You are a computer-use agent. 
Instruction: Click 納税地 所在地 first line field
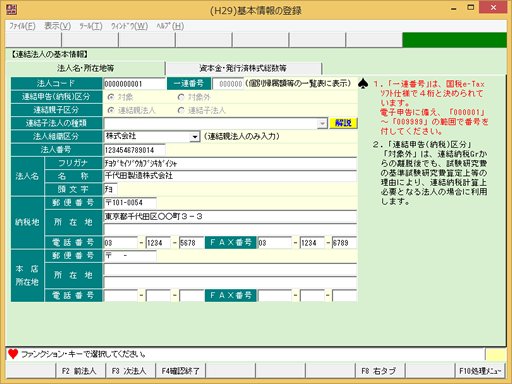pos(230,216)
